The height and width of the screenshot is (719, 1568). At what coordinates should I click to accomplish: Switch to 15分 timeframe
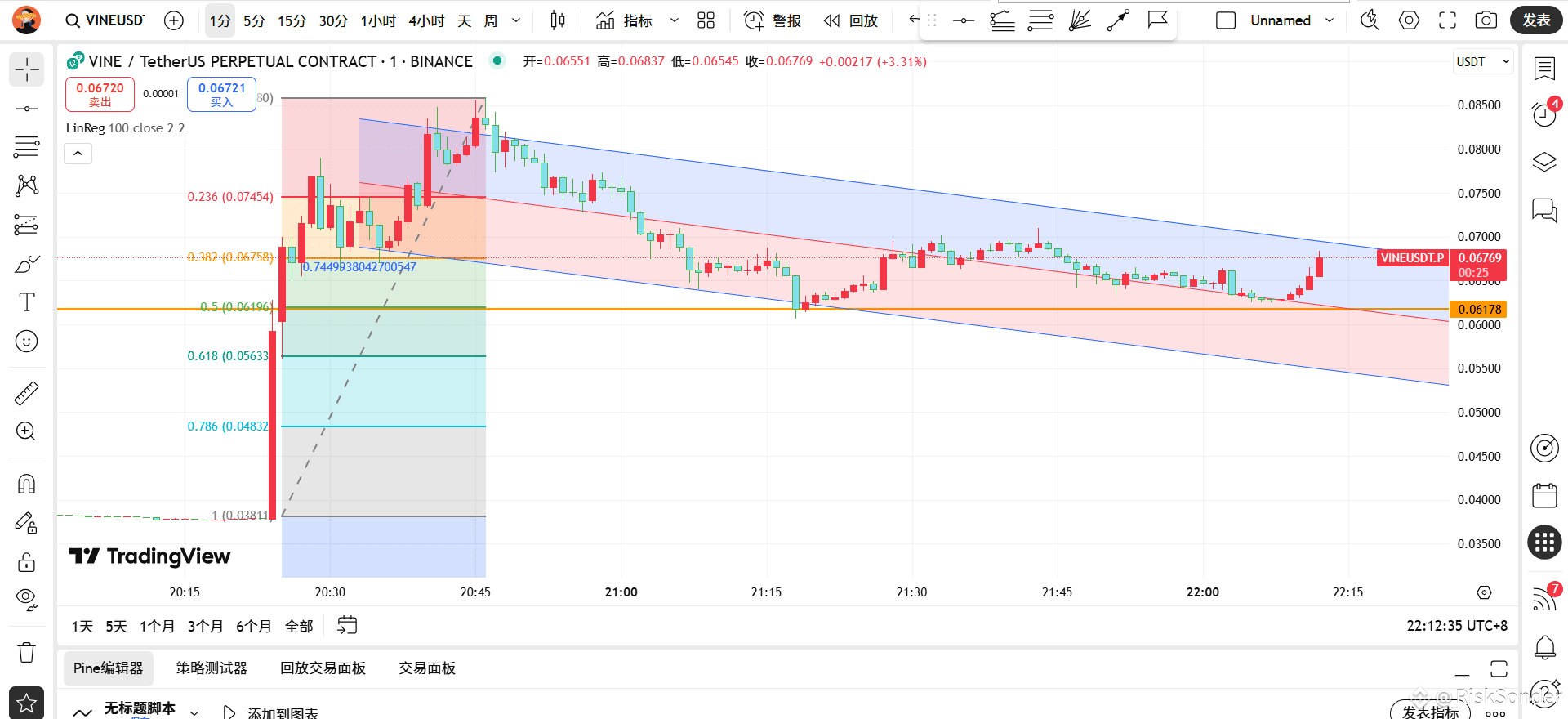pos(292,20)
